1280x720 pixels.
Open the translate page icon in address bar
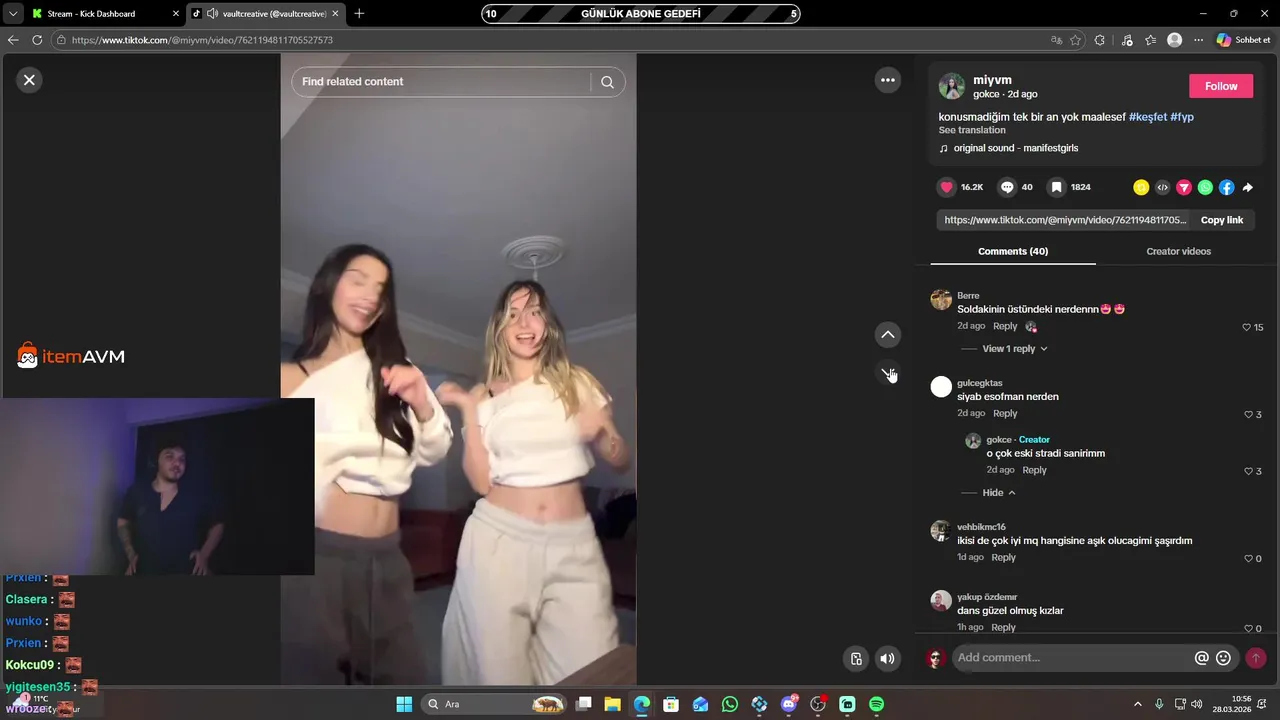coord(1056,40)
